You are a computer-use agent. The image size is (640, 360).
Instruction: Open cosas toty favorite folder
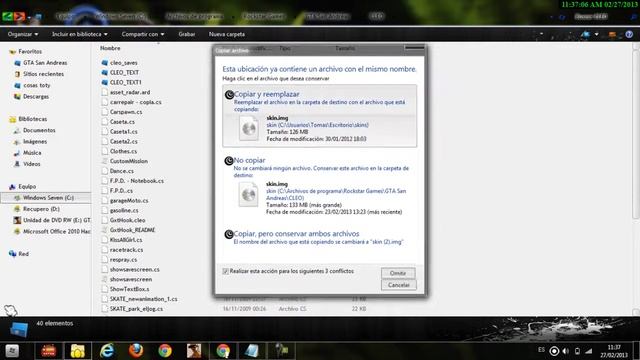click(32, 85)
